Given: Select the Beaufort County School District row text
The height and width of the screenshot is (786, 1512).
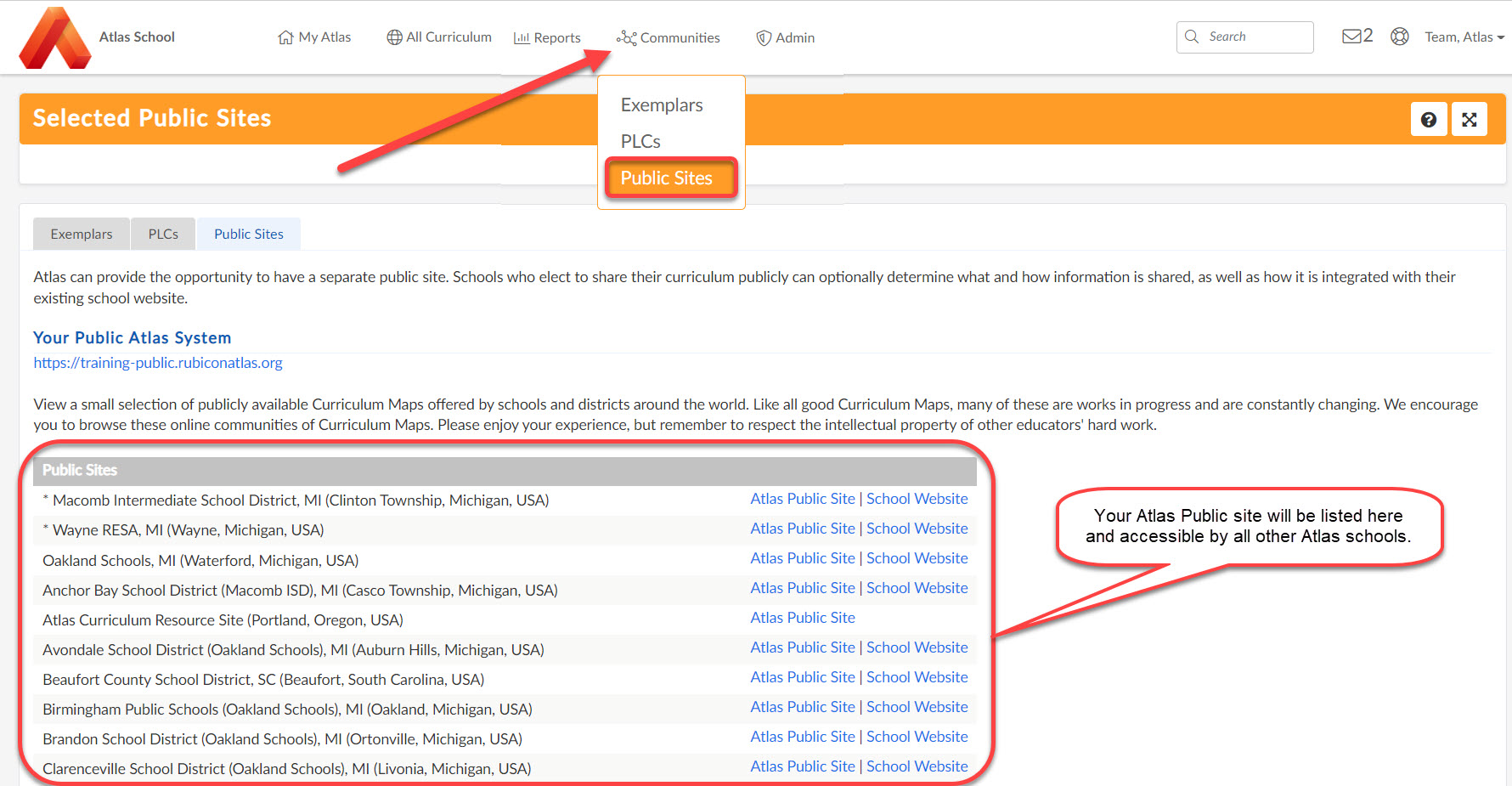Looking at the screenshot, I should [x=263, y=680].
